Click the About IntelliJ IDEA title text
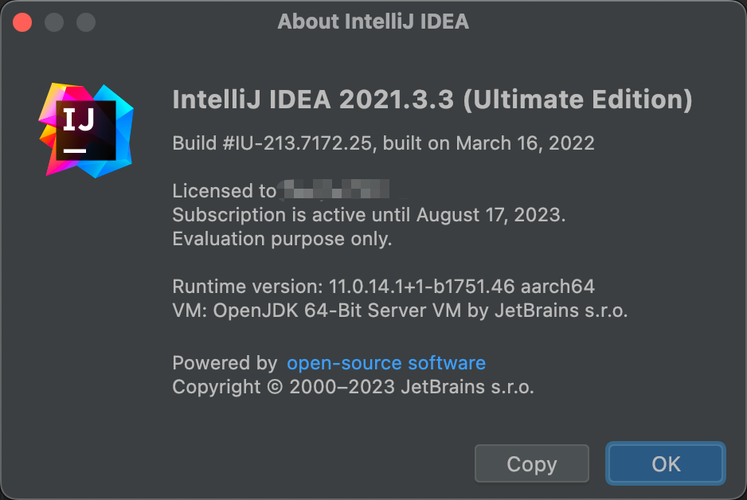Viewport: 747px width, 500px height. (x=373, y=21)
